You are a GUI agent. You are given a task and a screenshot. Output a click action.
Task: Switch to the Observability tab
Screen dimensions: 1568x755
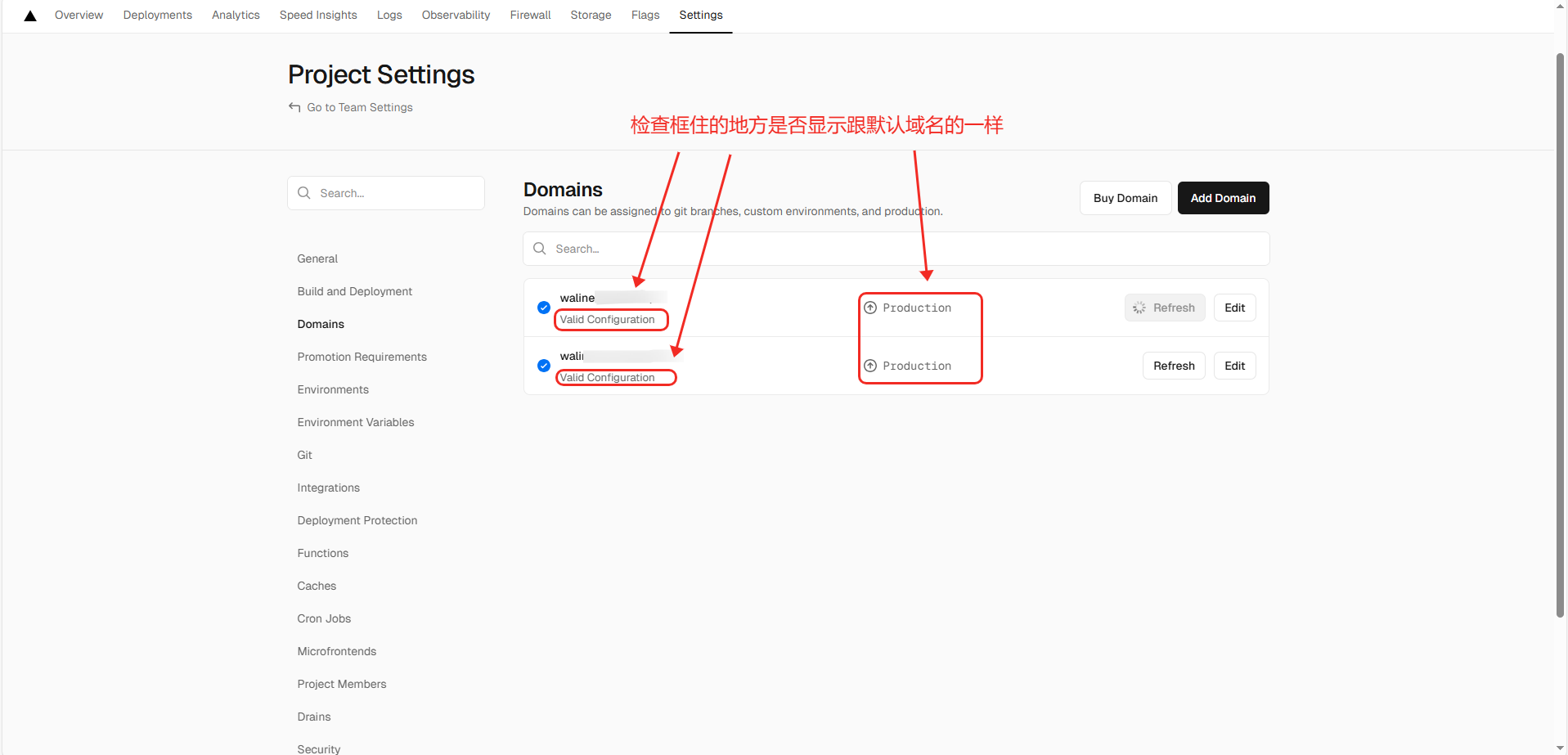point(456,15)
